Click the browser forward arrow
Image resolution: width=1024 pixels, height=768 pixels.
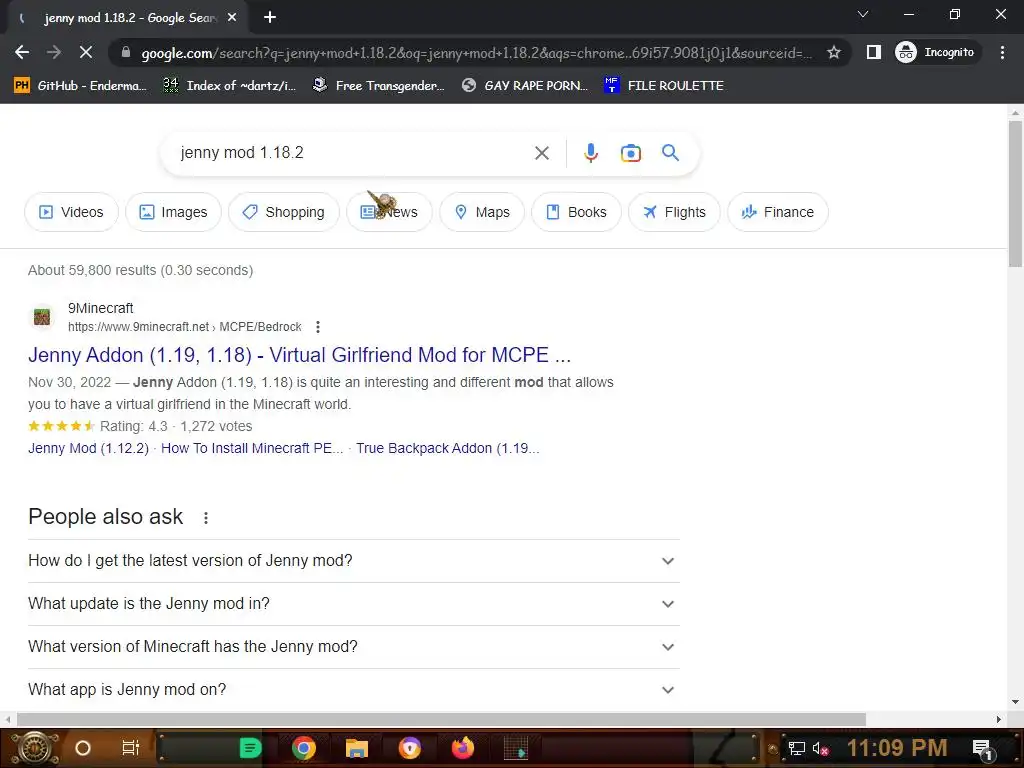(54, 52)
